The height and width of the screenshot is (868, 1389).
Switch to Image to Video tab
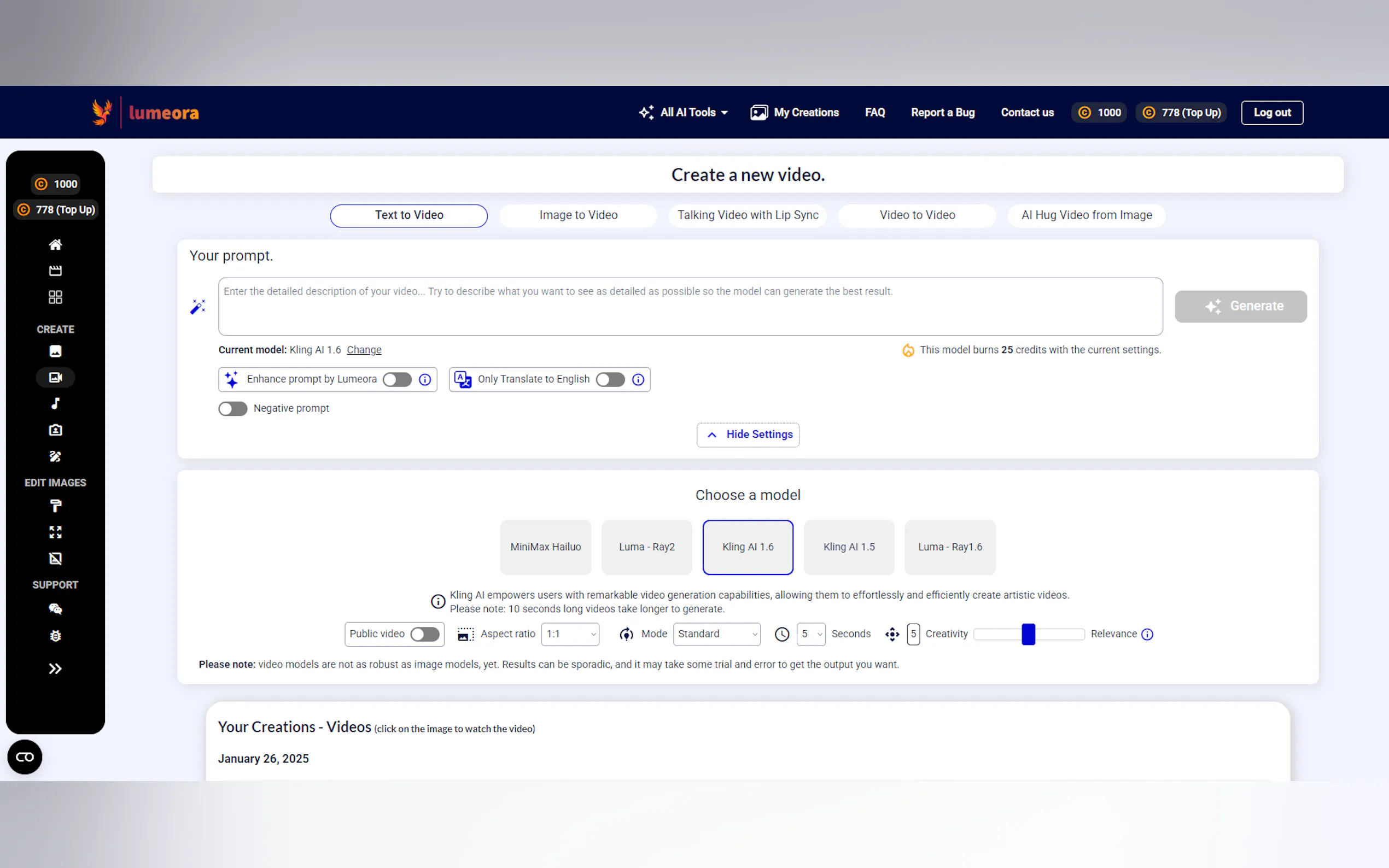[x=577, y=215]
